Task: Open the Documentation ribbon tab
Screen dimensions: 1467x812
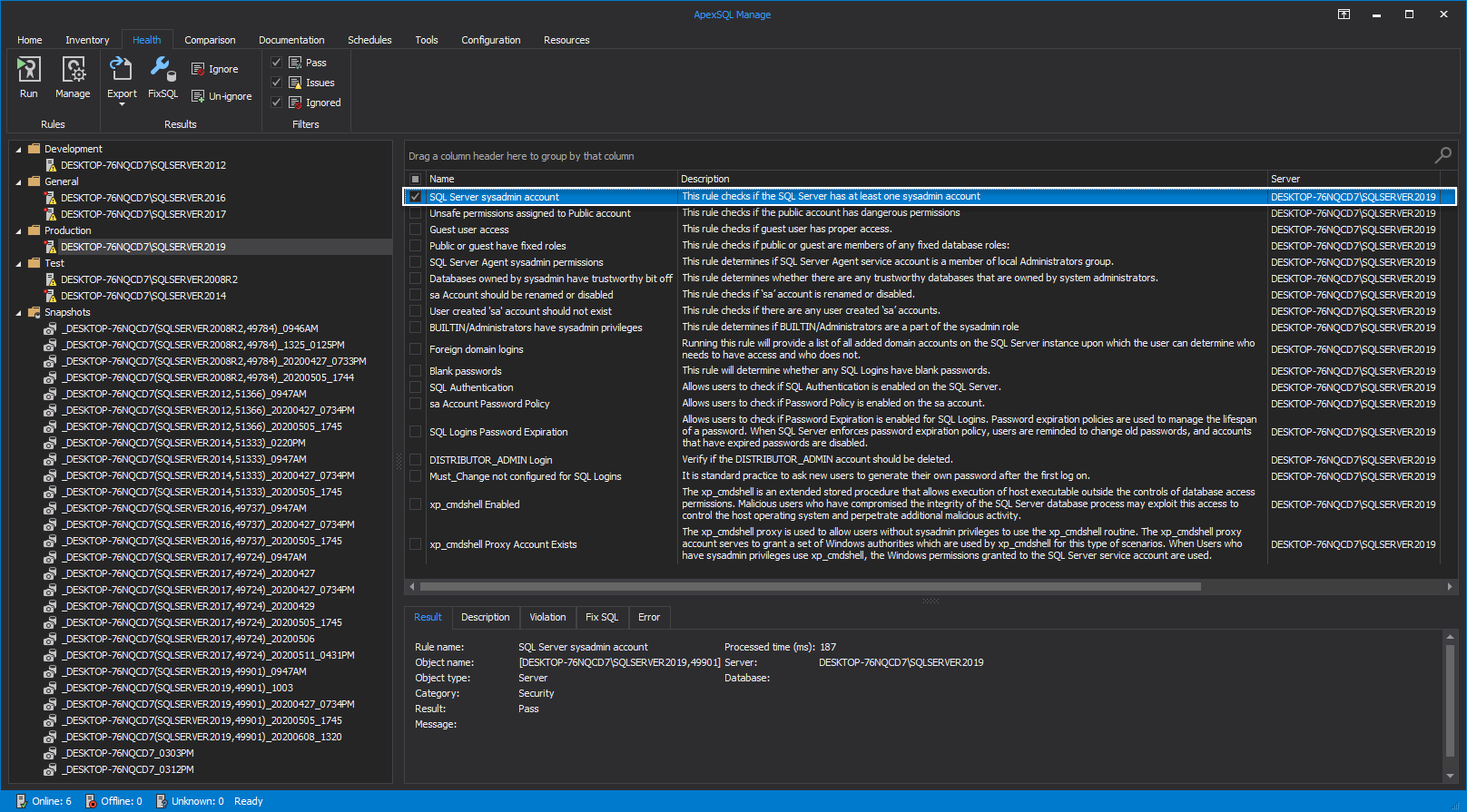Action: click(291, 40)
